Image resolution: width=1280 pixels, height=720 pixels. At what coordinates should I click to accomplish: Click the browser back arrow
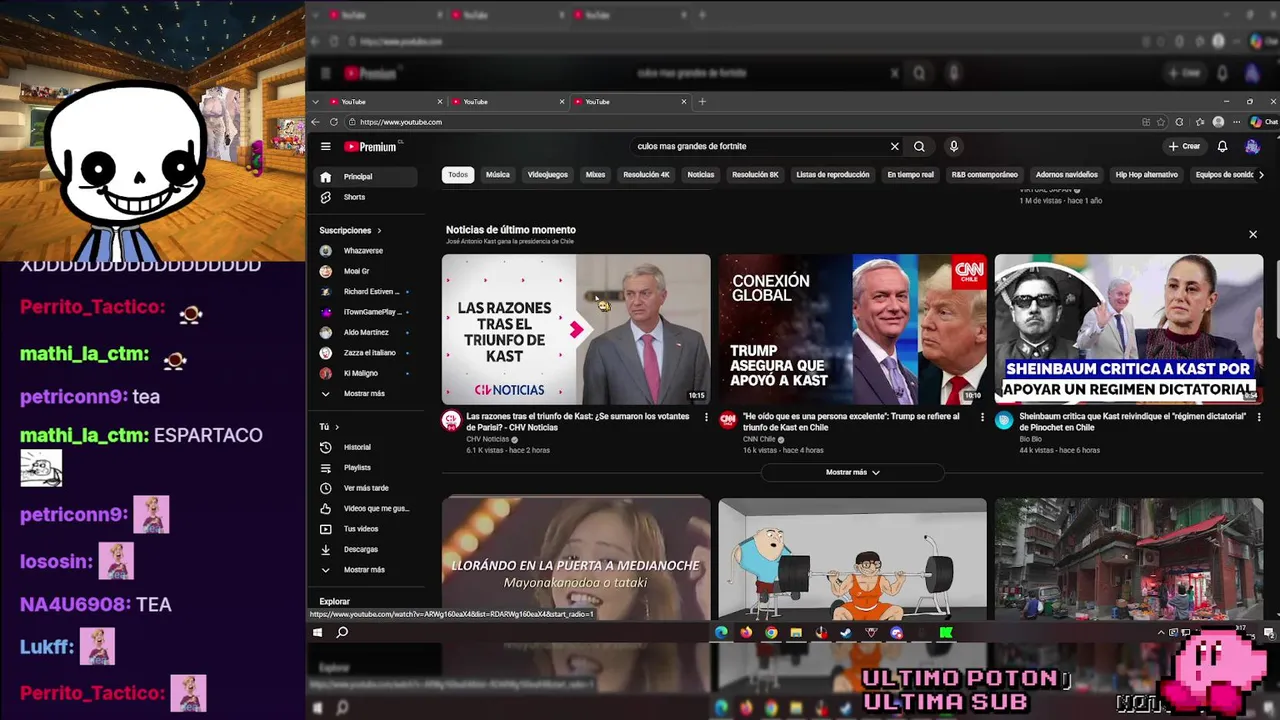(x=316, y=122)
